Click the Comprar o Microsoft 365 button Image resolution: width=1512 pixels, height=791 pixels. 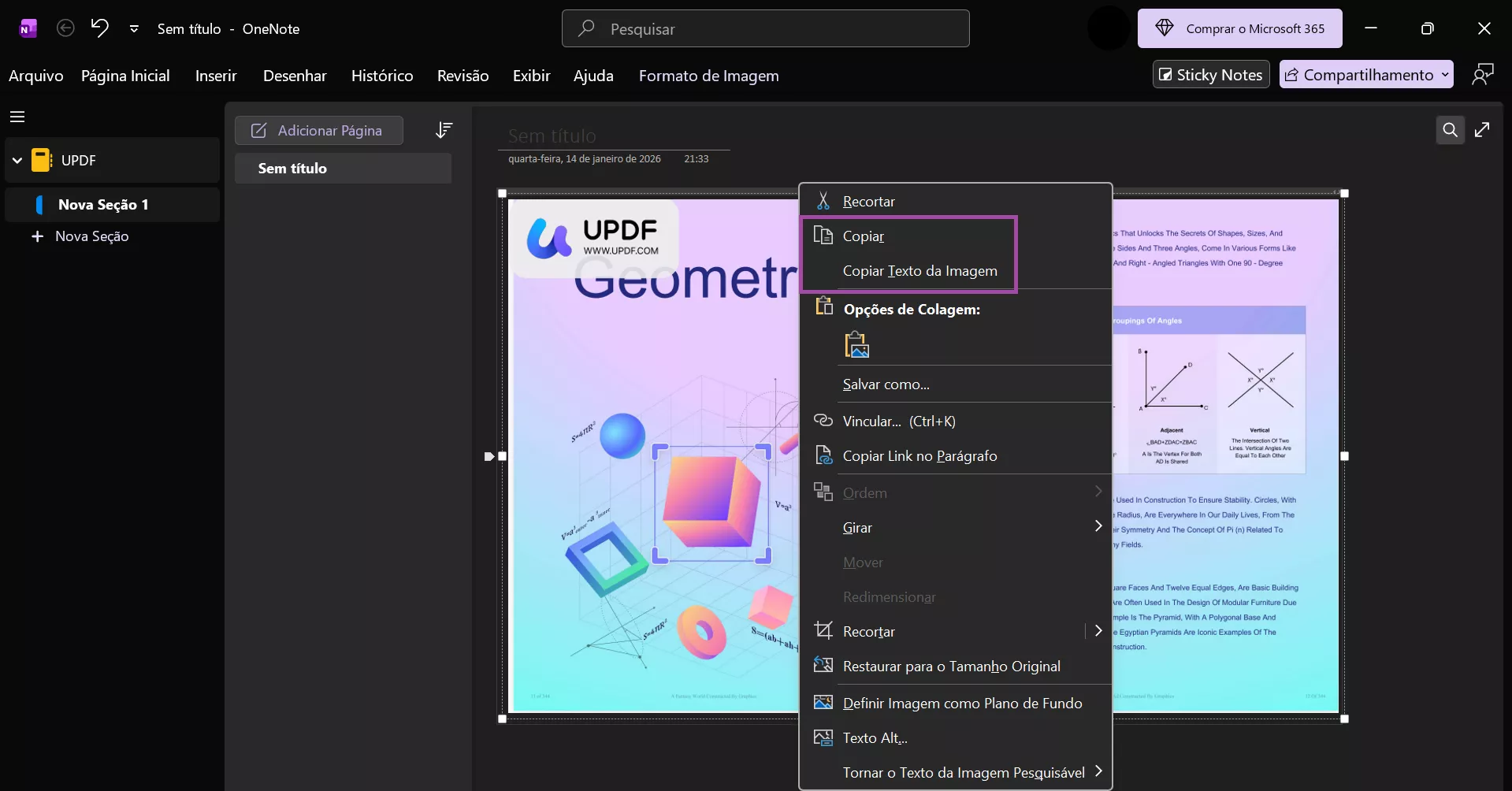point(1239,28)
